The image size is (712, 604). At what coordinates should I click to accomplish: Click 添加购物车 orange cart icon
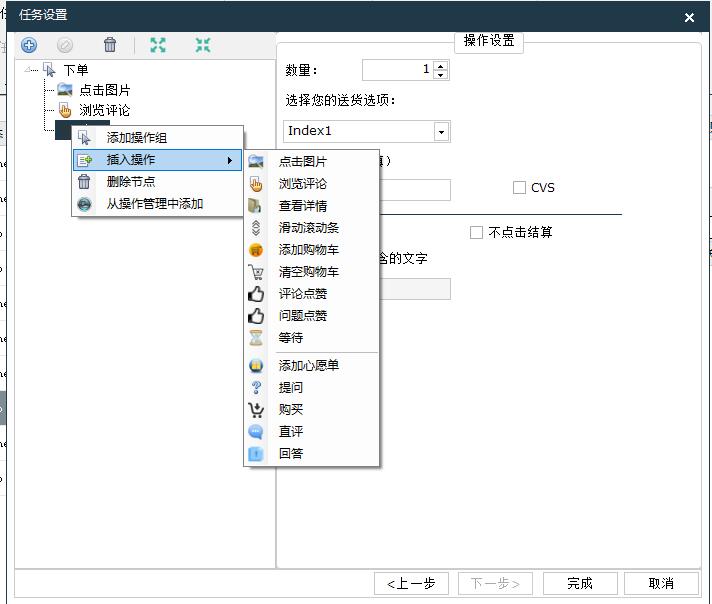coord(256,250)
